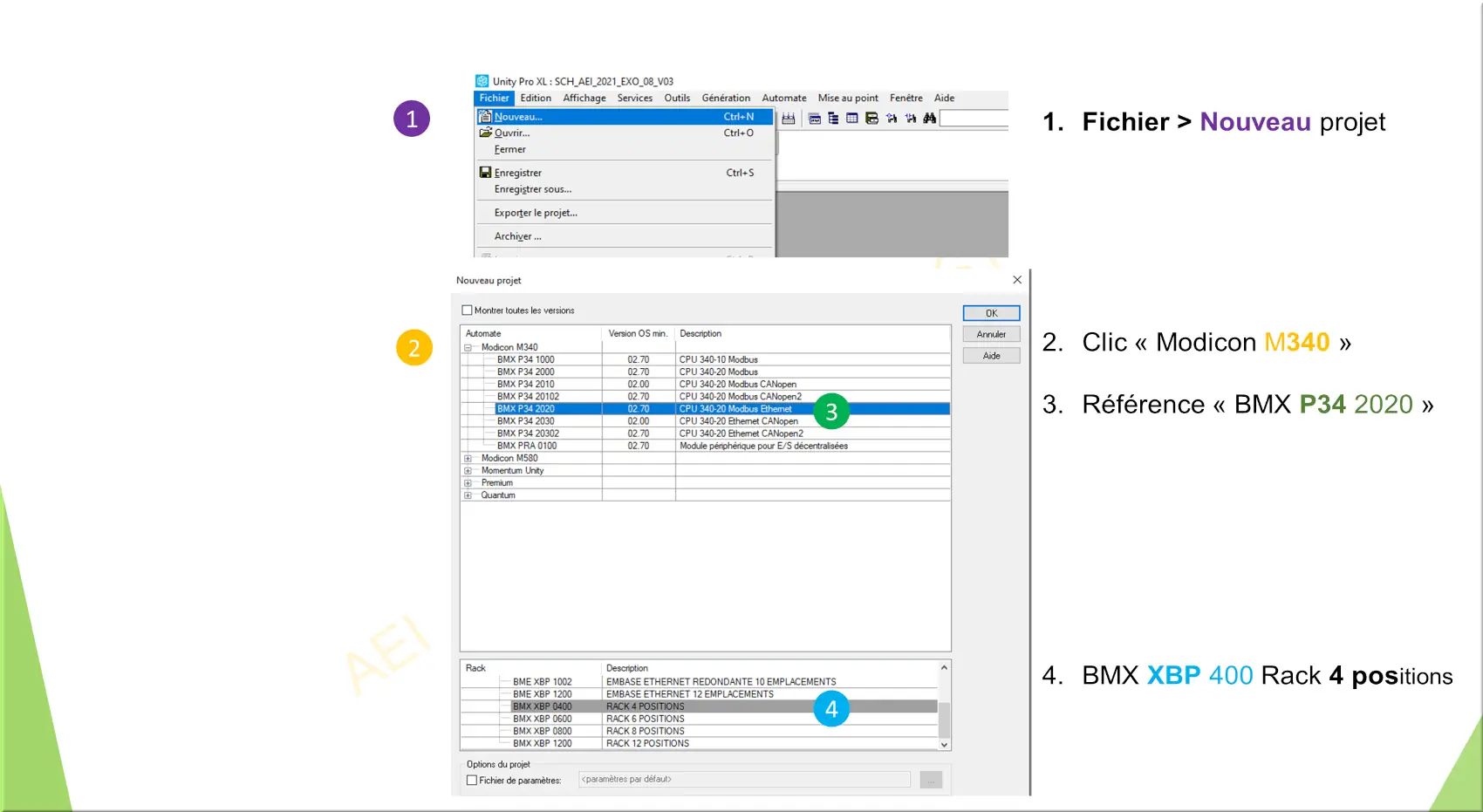The height and width of the screenshot is (812, 1483).
Task: Click the second search-arrow toolbar icon
Action: tap(911, 119)
